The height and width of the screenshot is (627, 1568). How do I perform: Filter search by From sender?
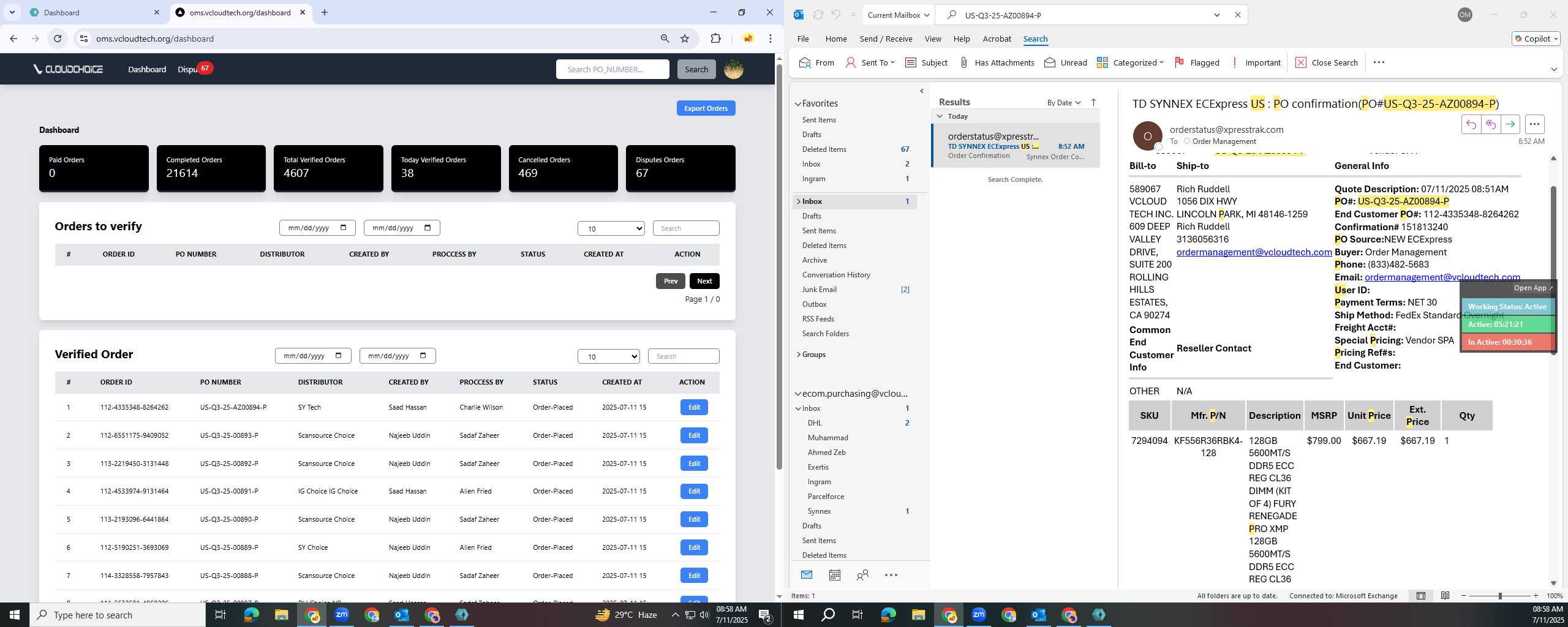pyautogui.click(x=816, y=62)
